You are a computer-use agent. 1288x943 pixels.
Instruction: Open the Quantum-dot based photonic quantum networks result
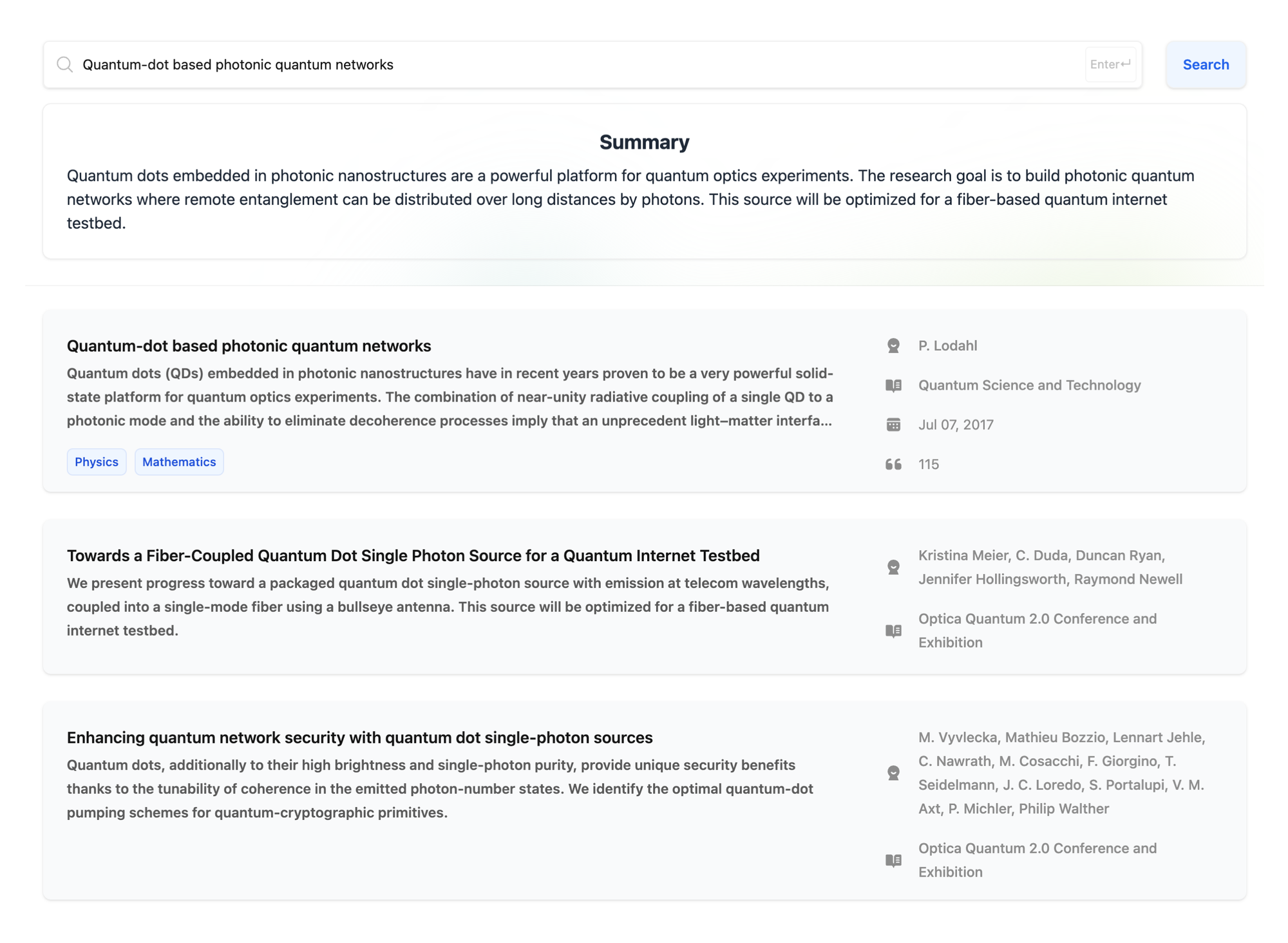click(249, 346)
